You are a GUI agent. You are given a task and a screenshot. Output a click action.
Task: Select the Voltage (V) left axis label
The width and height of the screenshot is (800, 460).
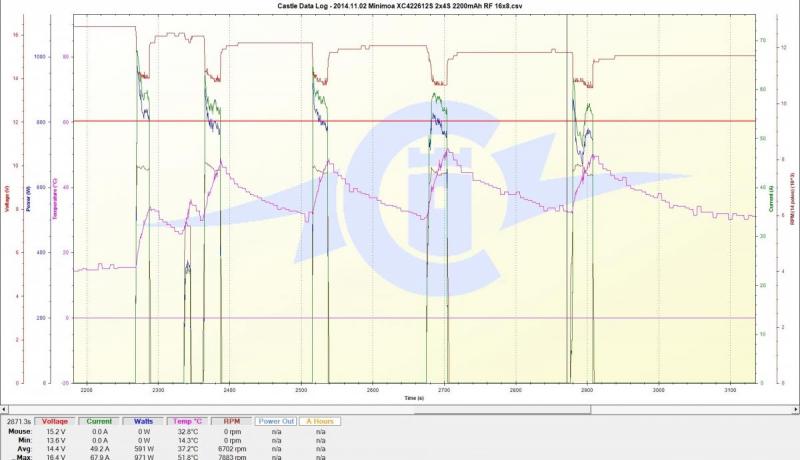click(x=7, y=200)
